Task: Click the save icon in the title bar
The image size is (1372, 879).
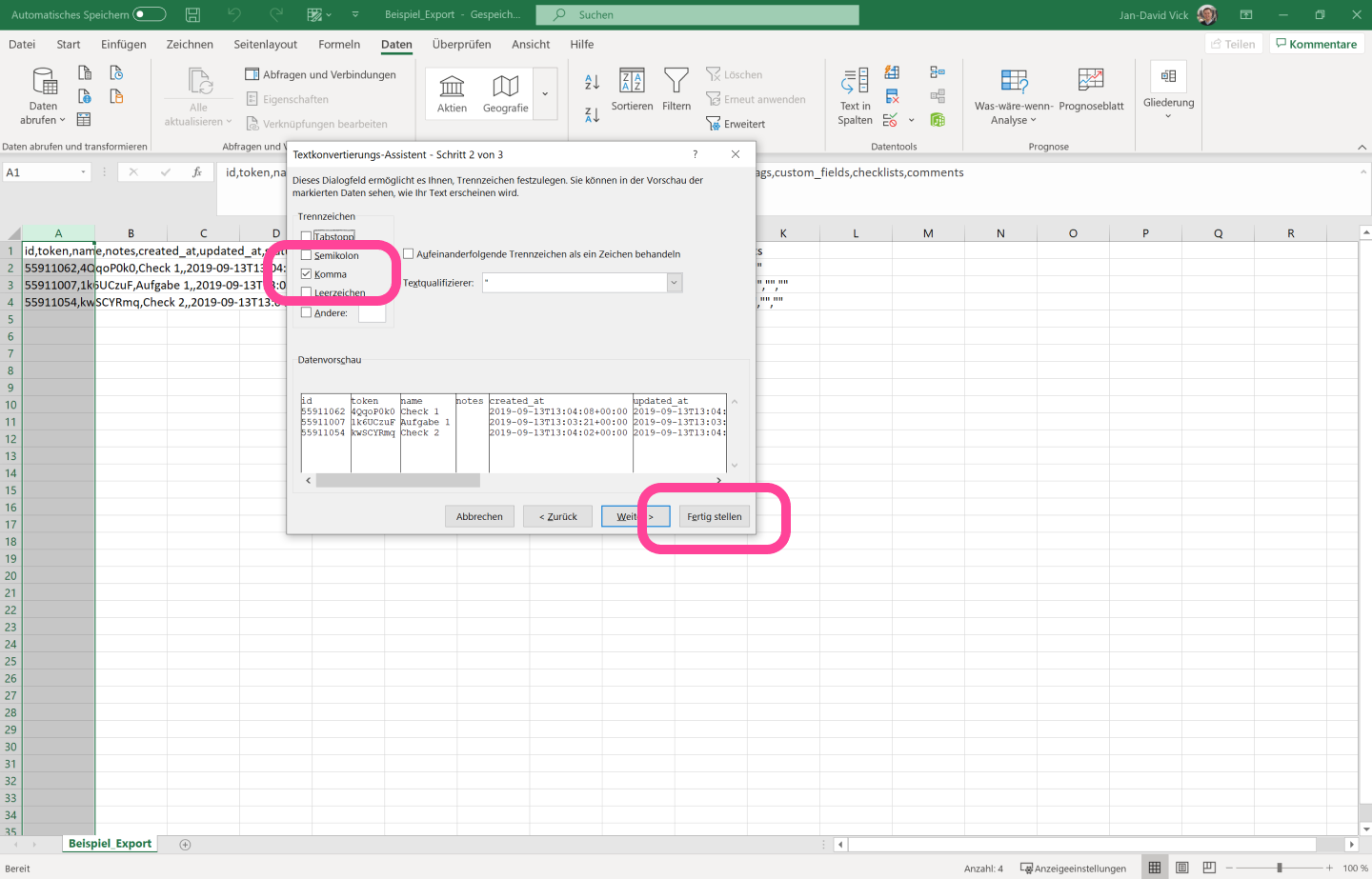Action: click(192, 14)
